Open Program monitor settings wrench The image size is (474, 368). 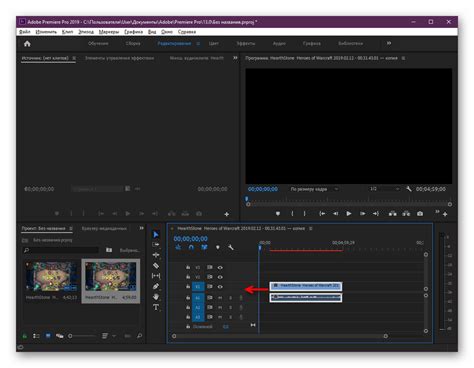click(409, 189)
